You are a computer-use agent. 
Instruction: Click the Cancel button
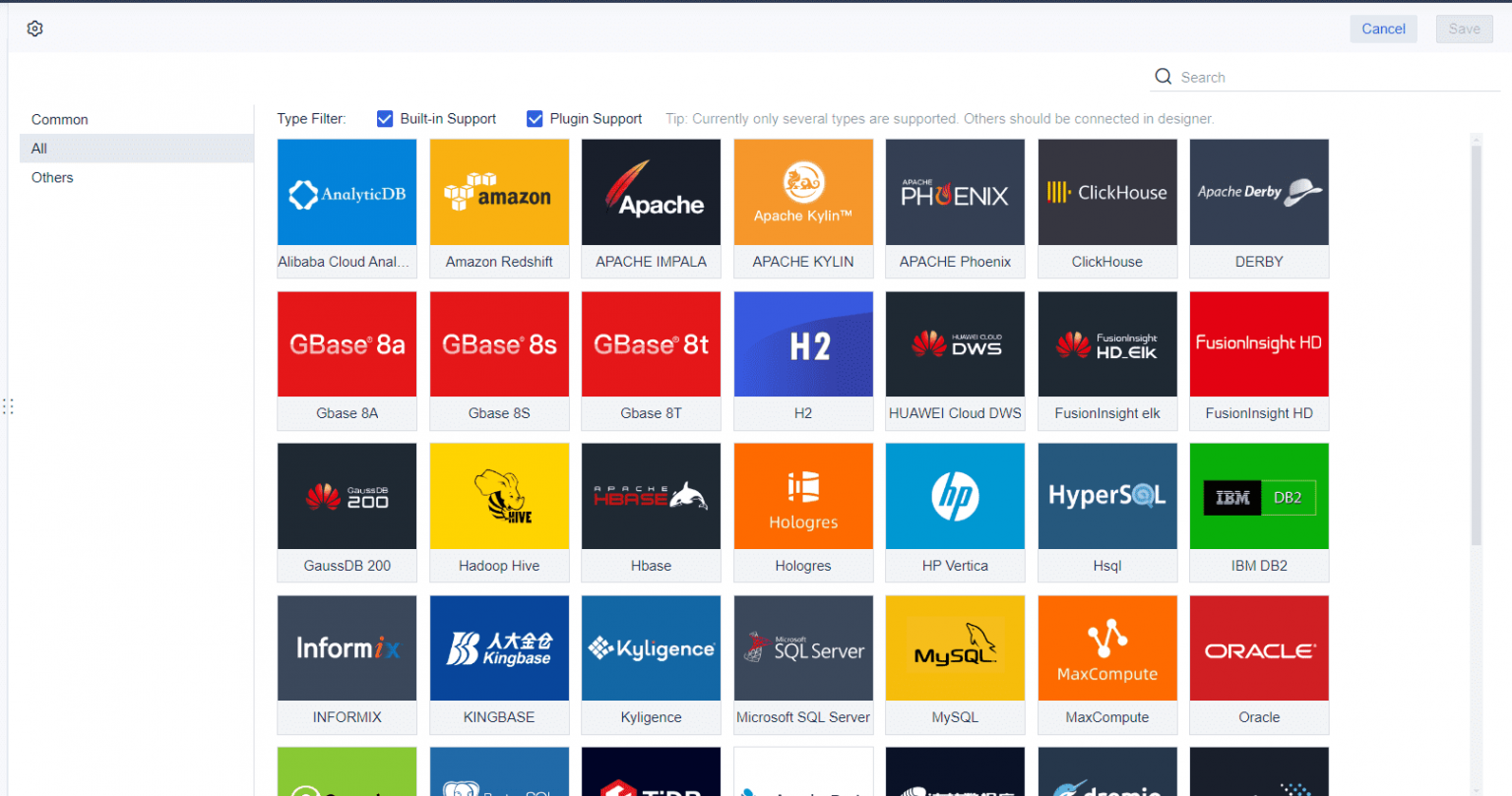coord(1383,29)
